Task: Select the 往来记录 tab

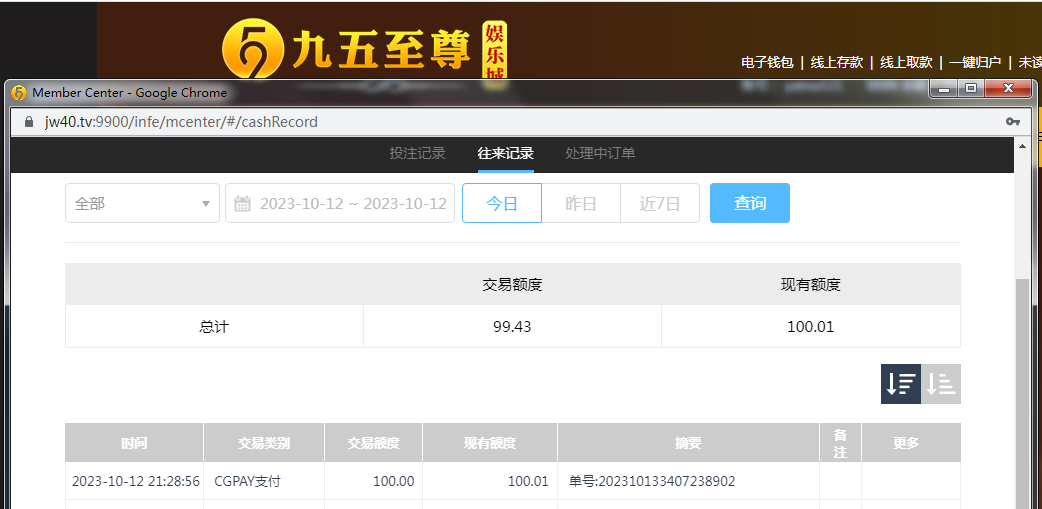Action: click(x=506, y=153)
